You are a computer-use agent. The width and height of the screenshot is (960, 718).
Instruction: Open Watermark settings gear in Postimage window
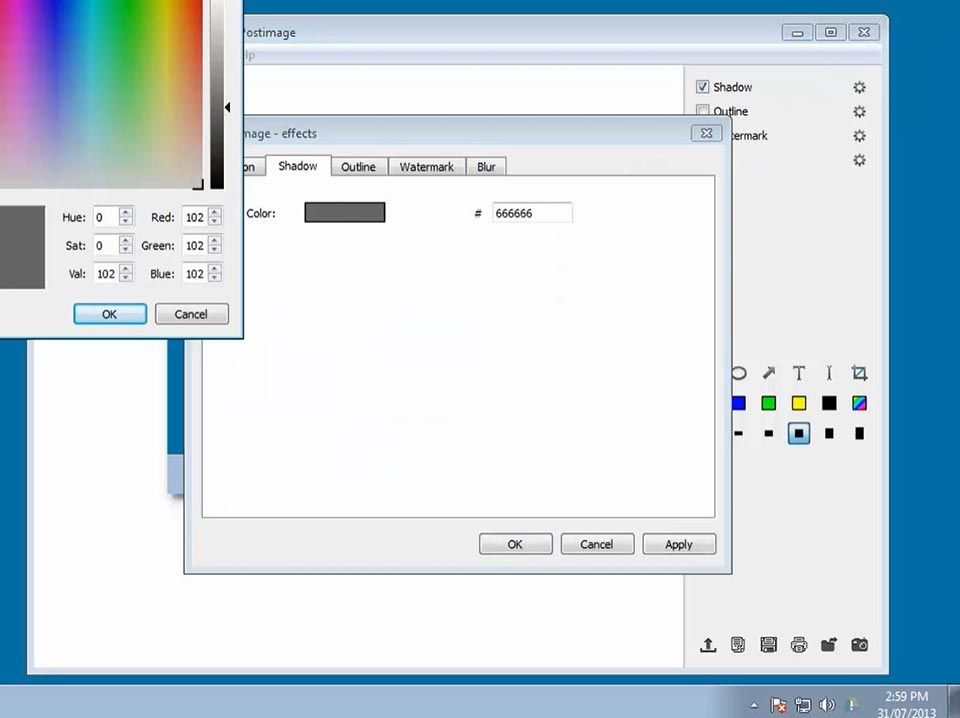[x=860, y=135]
